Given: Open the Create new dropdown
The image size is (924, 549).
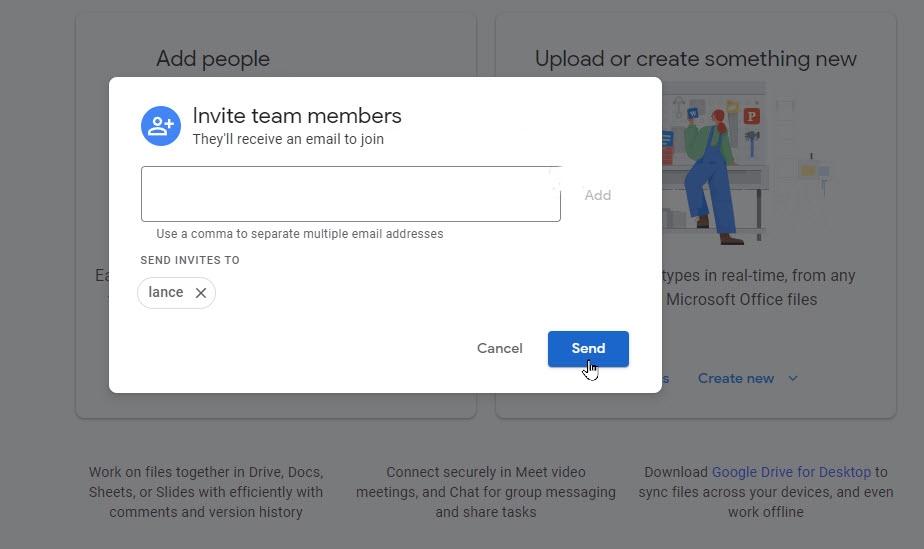Looking at the screenshot, I should 747,378.
